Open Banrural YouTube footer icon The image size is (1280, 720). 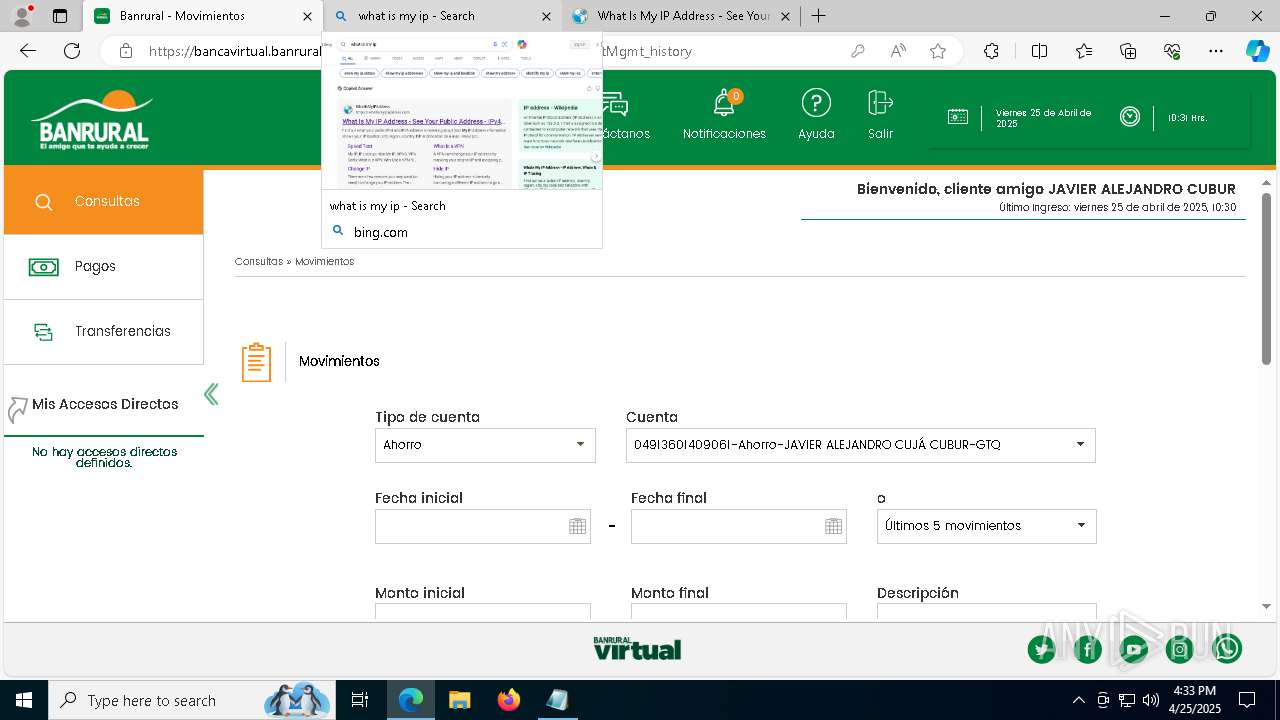(x=1134, y=650)
